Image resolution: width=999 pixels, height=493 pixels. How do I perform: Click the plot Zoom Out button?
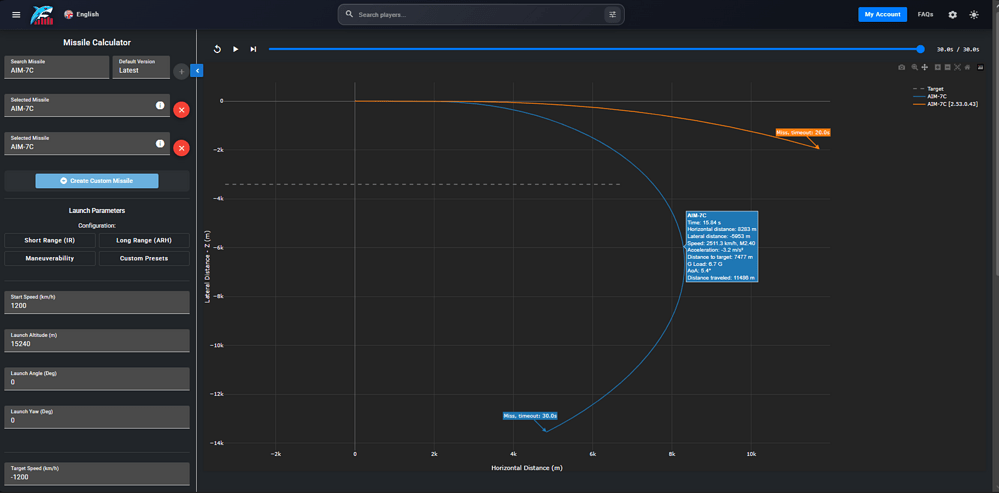(x=947, y=67)
